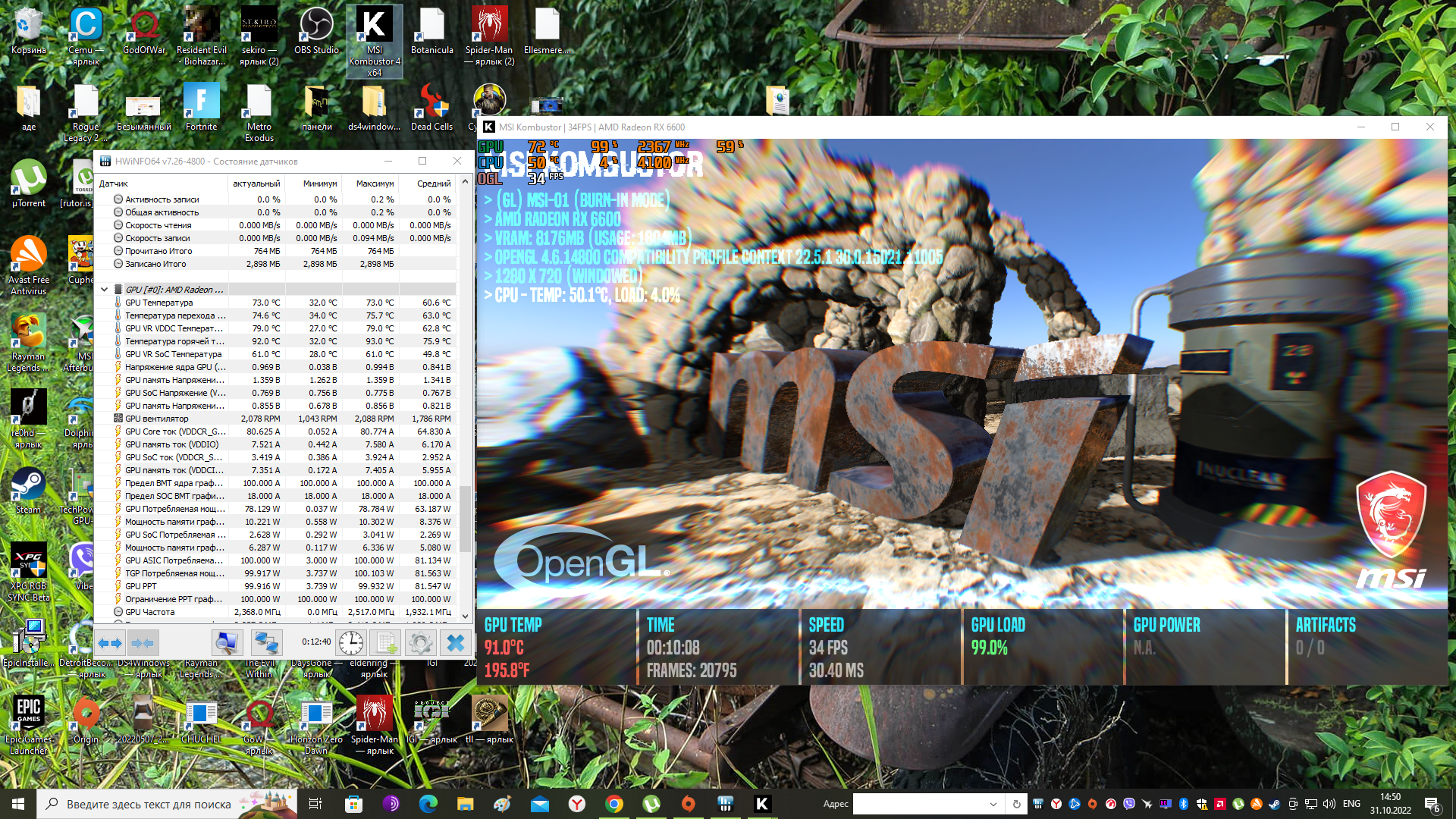Launch Steam desktop shortcut
This screenshot has width=1456, height=819.
(x=29, y=491)
